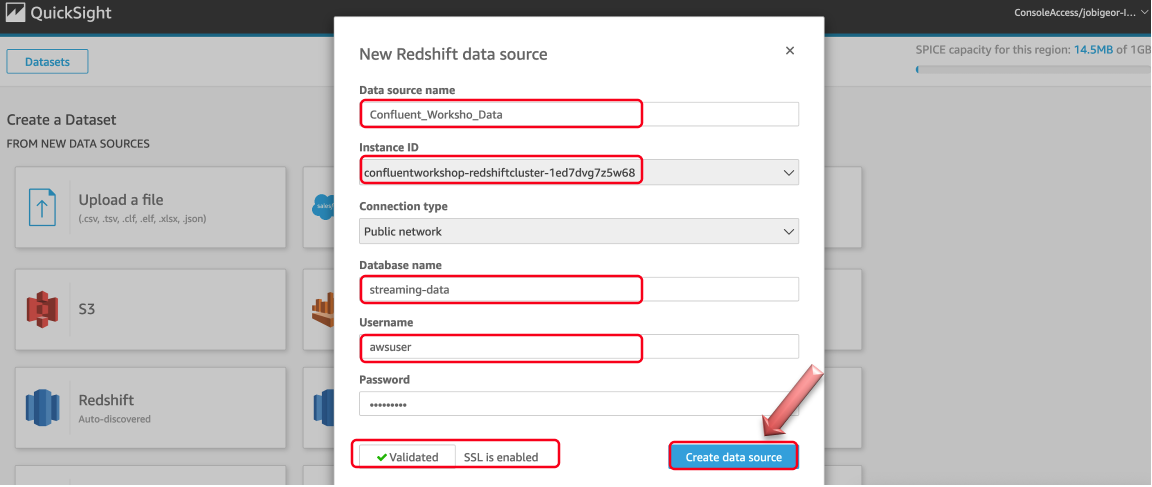1152x487 pixels.
Task: Select the Upload a file icon
Action: click(x=42, y=206)
